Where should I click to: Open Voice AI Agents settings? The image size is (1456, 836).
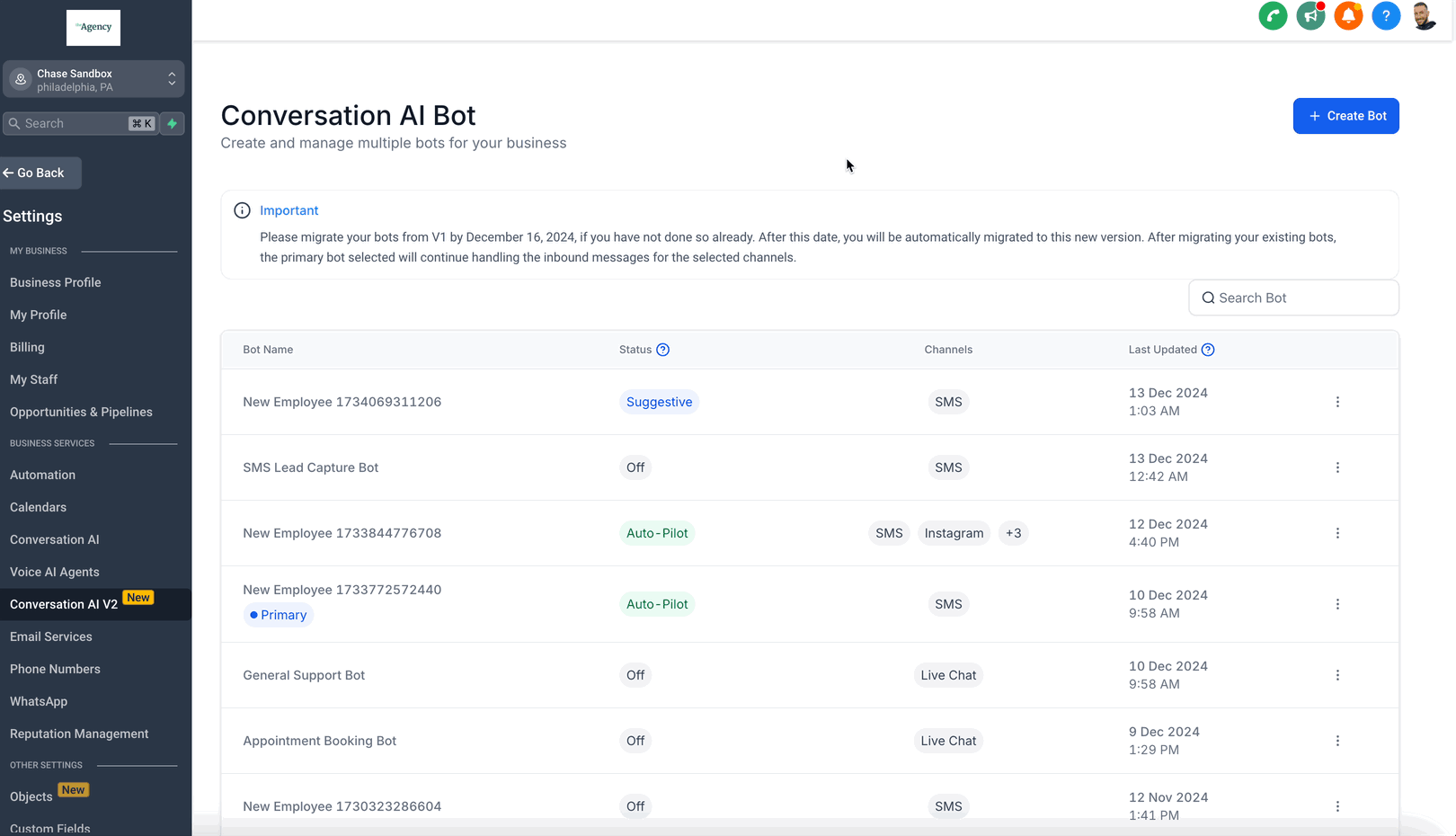[x=55, y=572]
